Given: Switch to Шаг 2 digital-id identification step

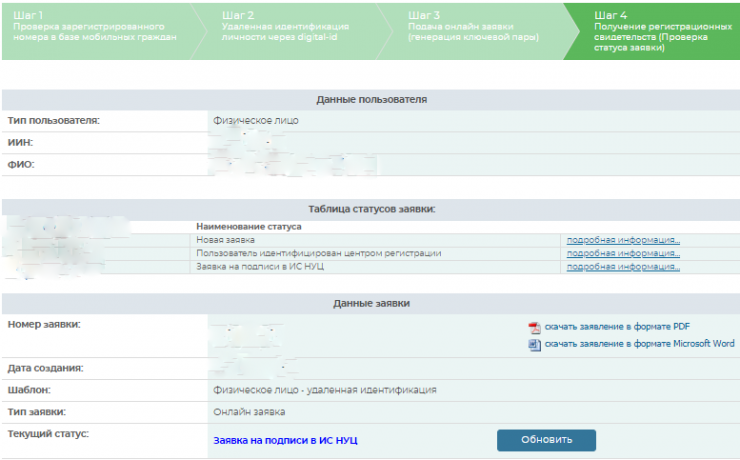Looking at the screenshot, I should pos(285,30).
